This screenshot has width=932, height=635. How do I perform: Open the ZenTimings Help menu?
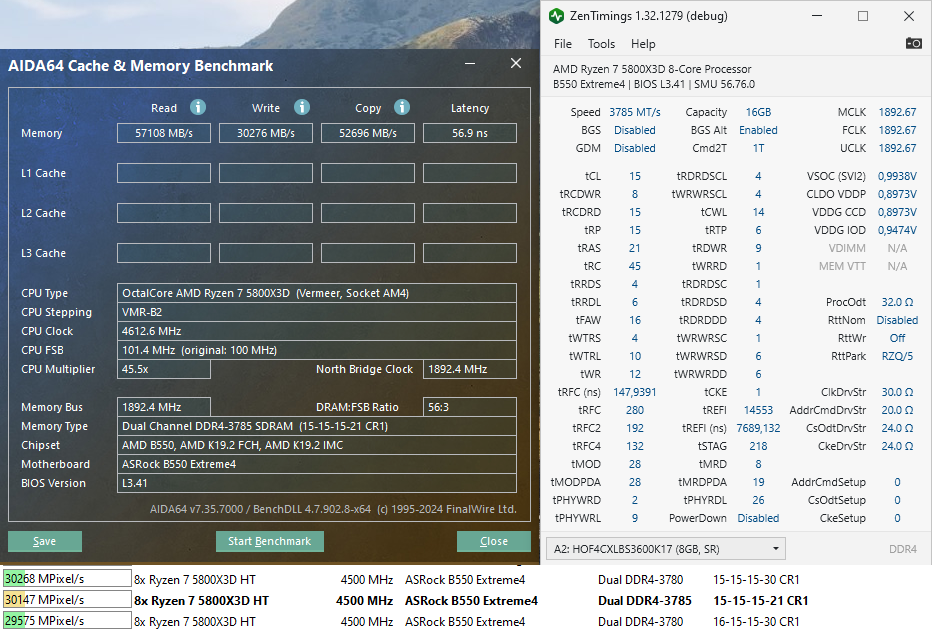coord(643,44)
